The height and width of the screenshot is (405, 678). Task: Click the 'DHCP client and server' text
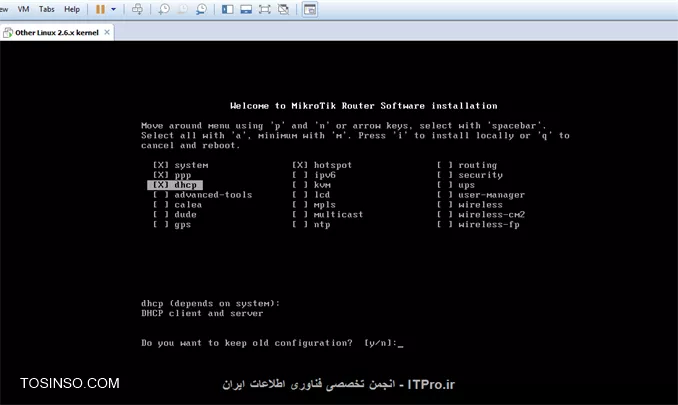click(202, 313)
